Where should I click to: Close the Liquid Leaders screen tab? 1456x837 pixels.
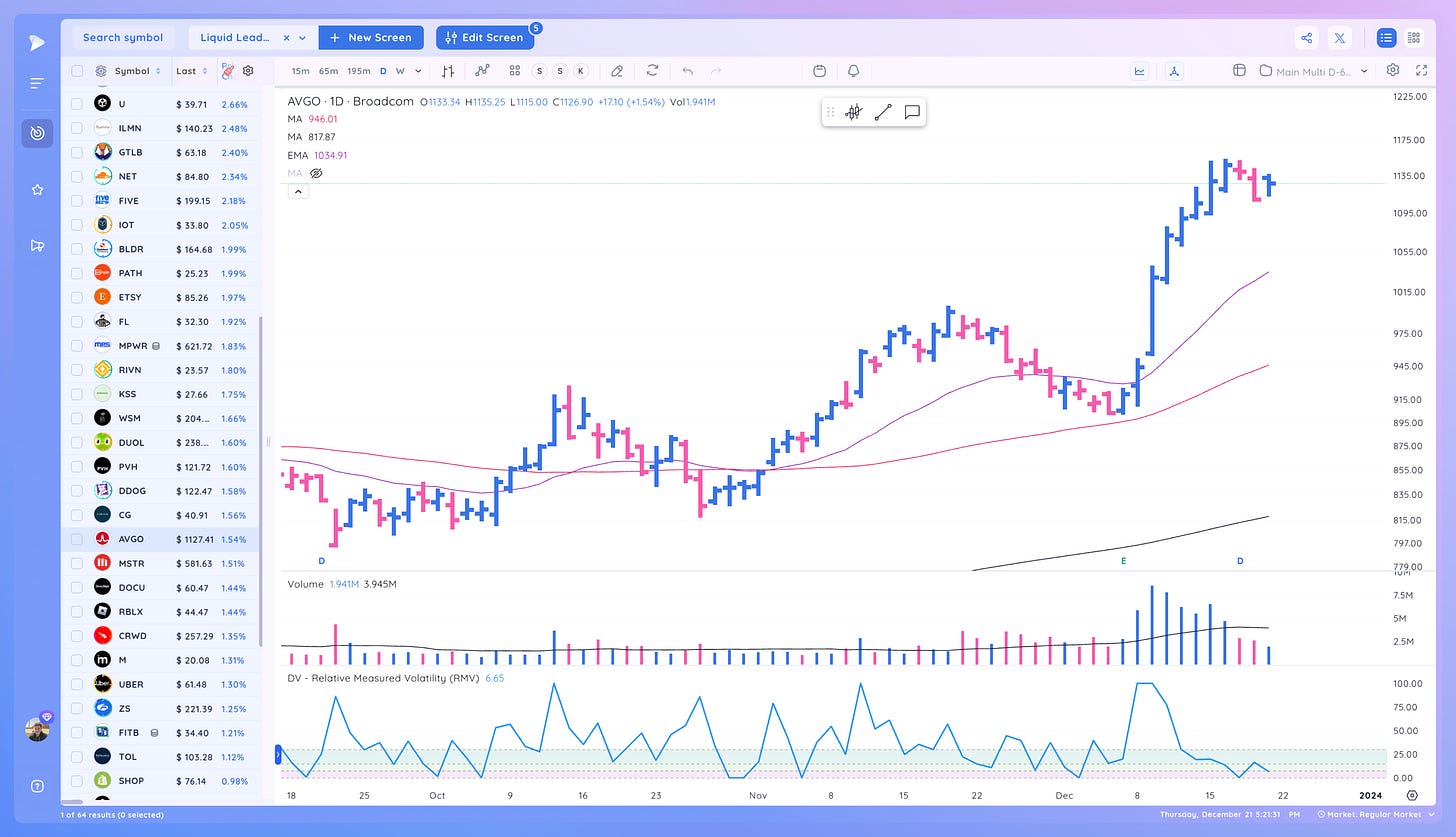(286, 38)
